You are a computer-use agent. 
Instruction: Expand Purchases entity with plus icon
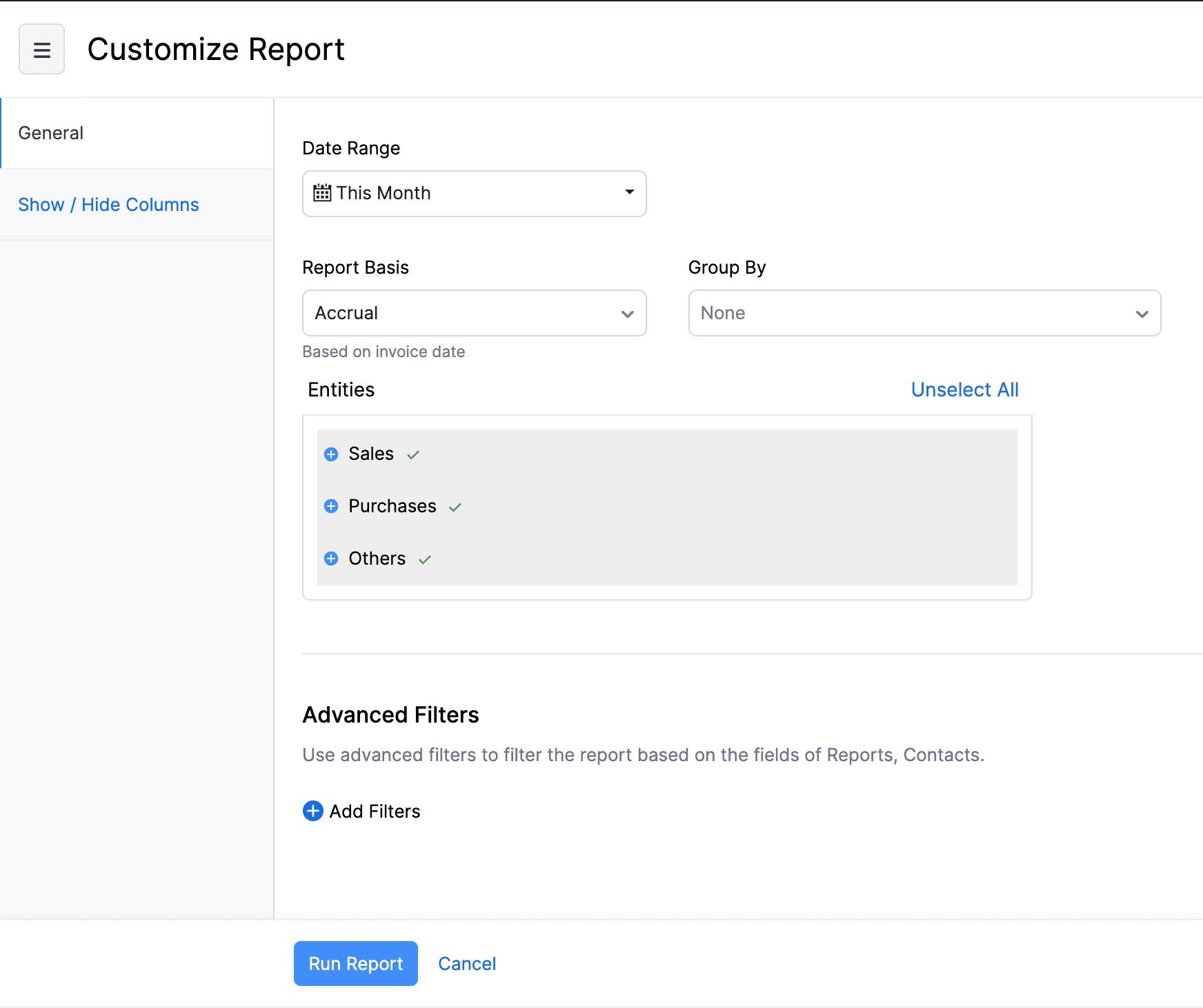coord(331,507)
